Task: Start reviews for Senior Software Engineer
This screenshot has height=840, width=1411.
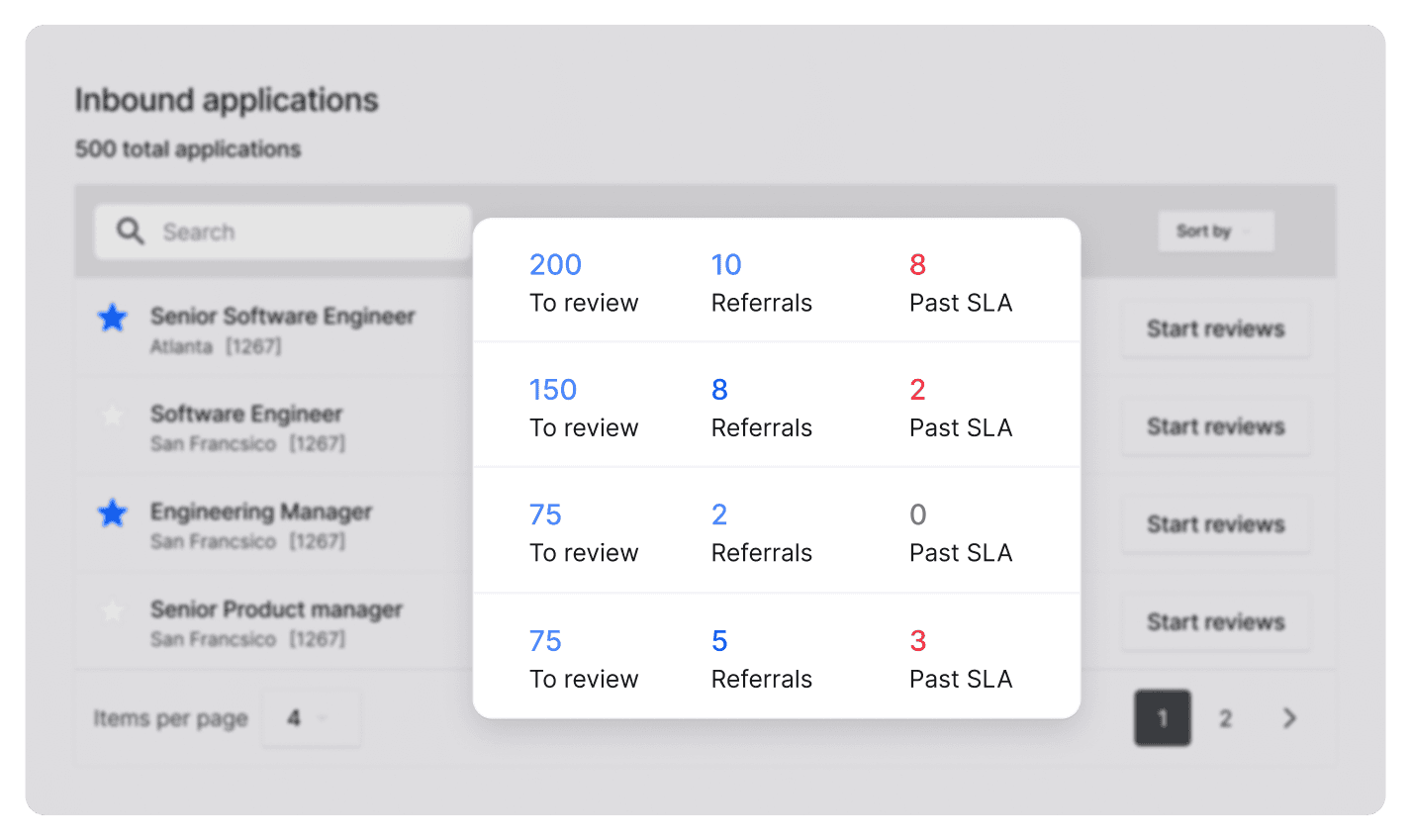Action: click(1215, 329)
